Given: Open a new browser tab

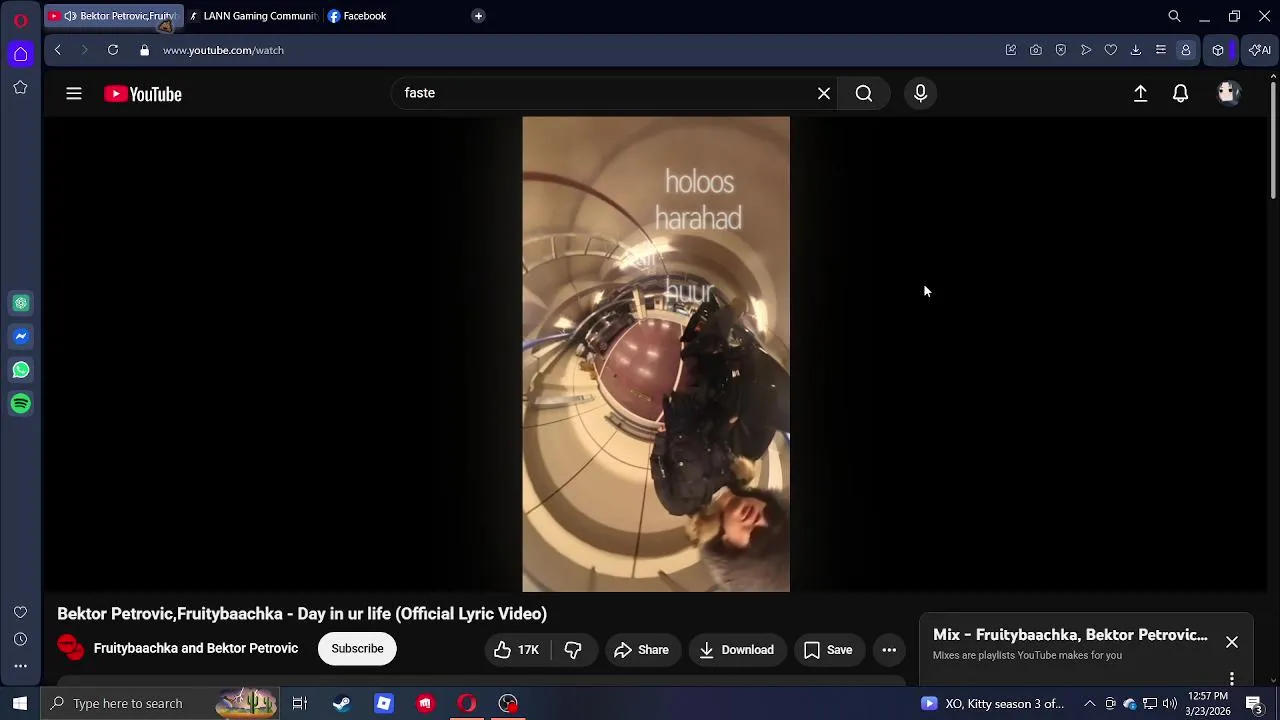Looking at the screenshot, I should coord(478,16).
